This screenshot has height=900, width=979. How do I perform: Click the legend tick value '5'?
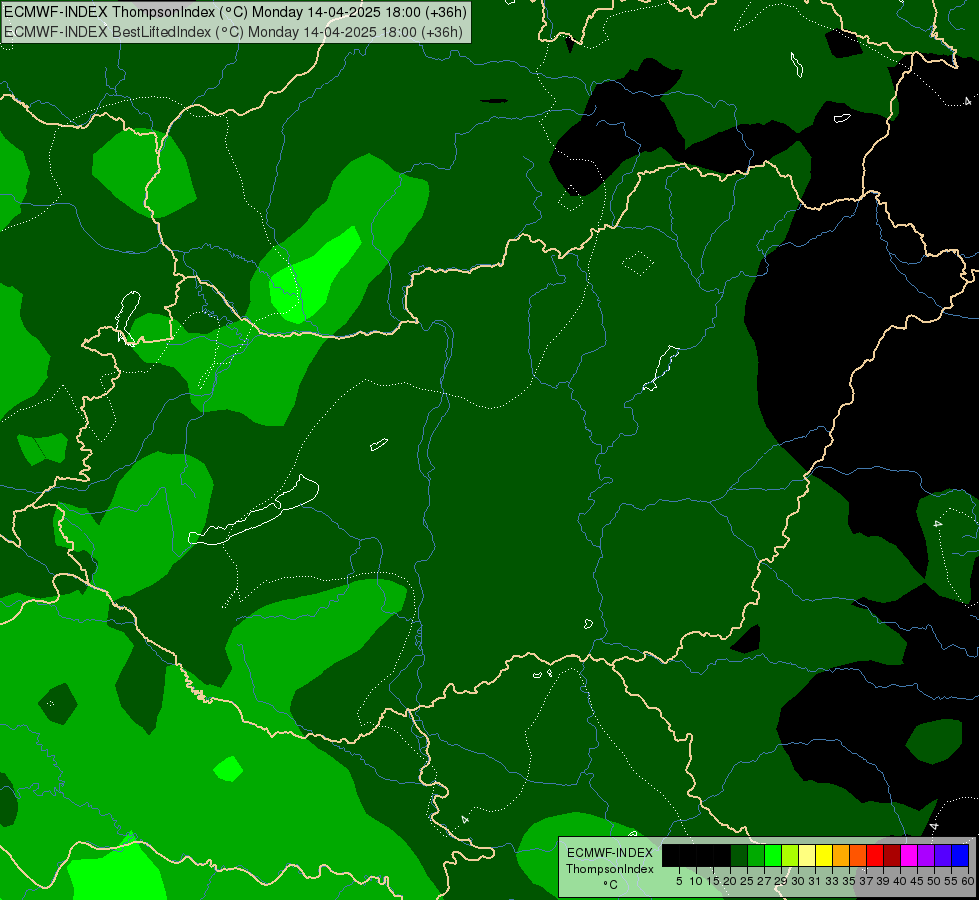point(679,881)
